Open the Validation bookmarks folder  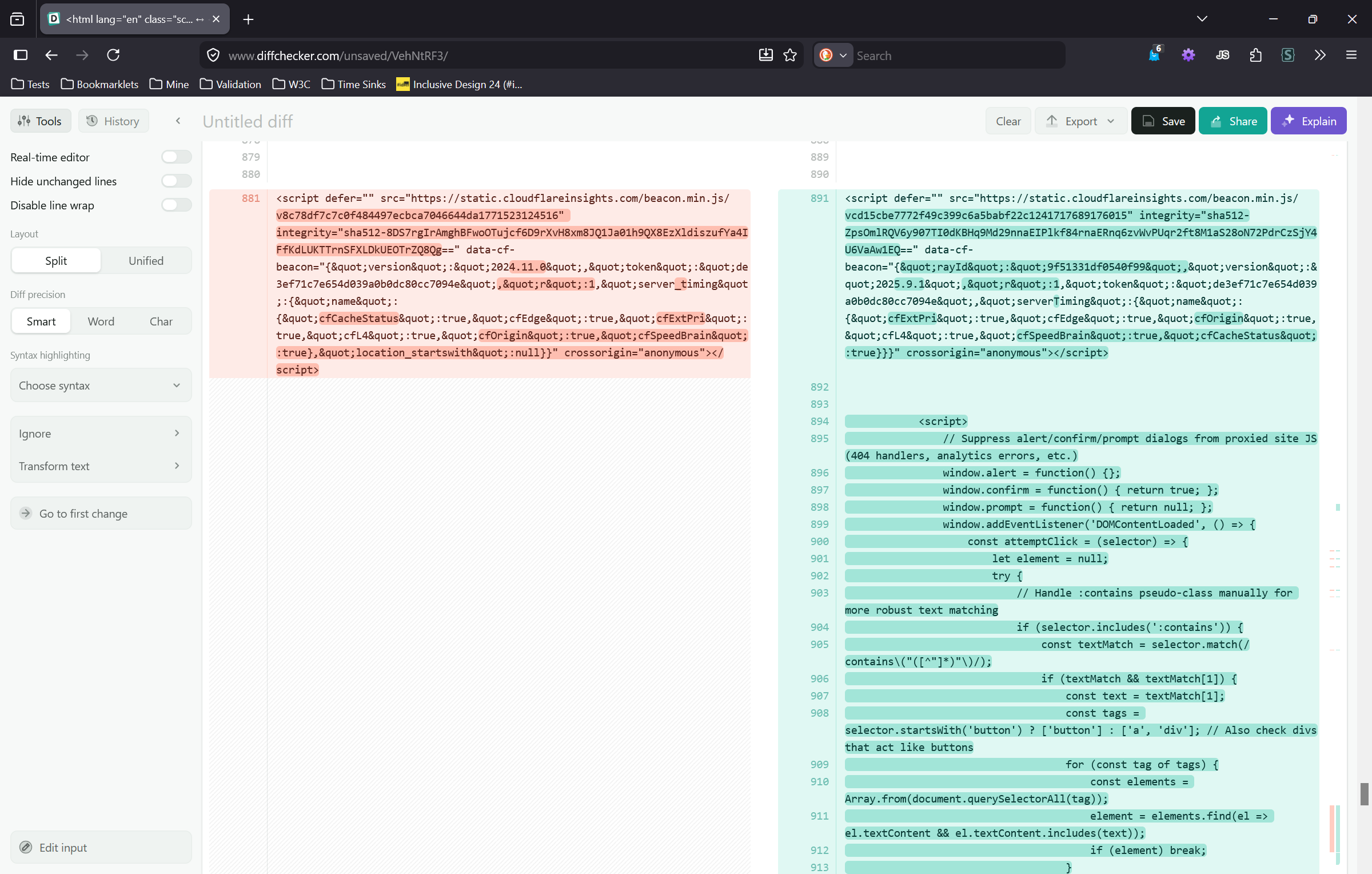230,84
